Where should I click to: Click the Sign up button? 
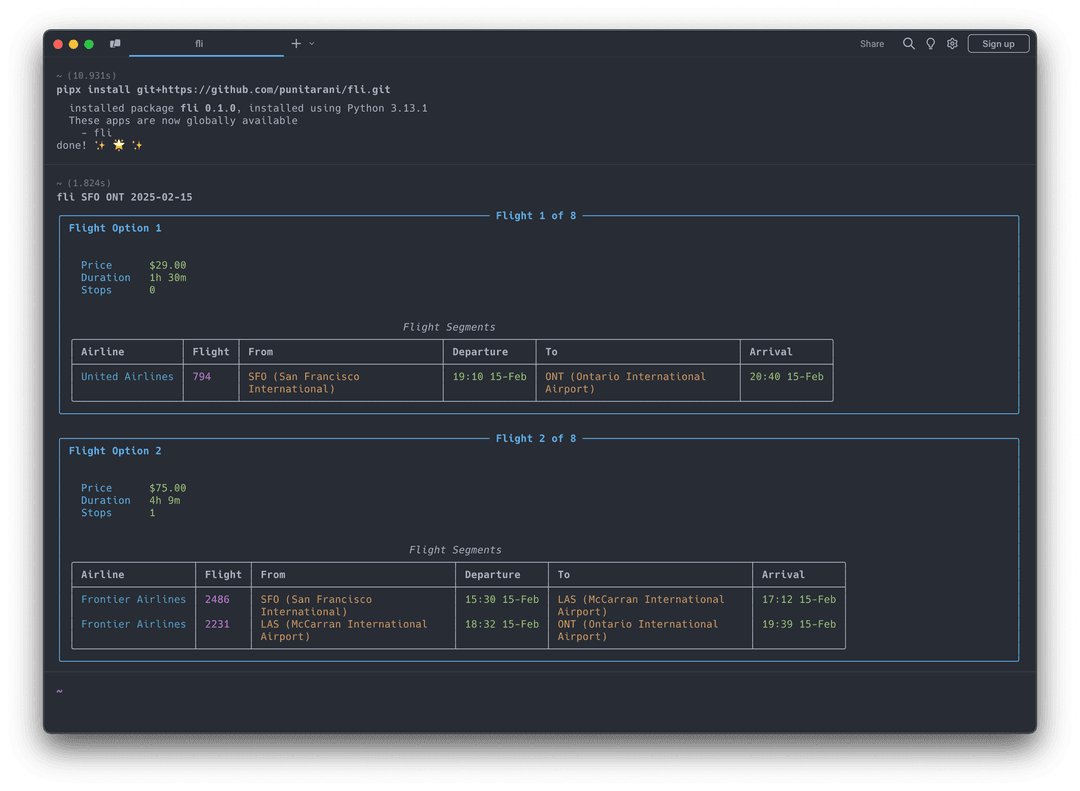[x=998, y=43]
